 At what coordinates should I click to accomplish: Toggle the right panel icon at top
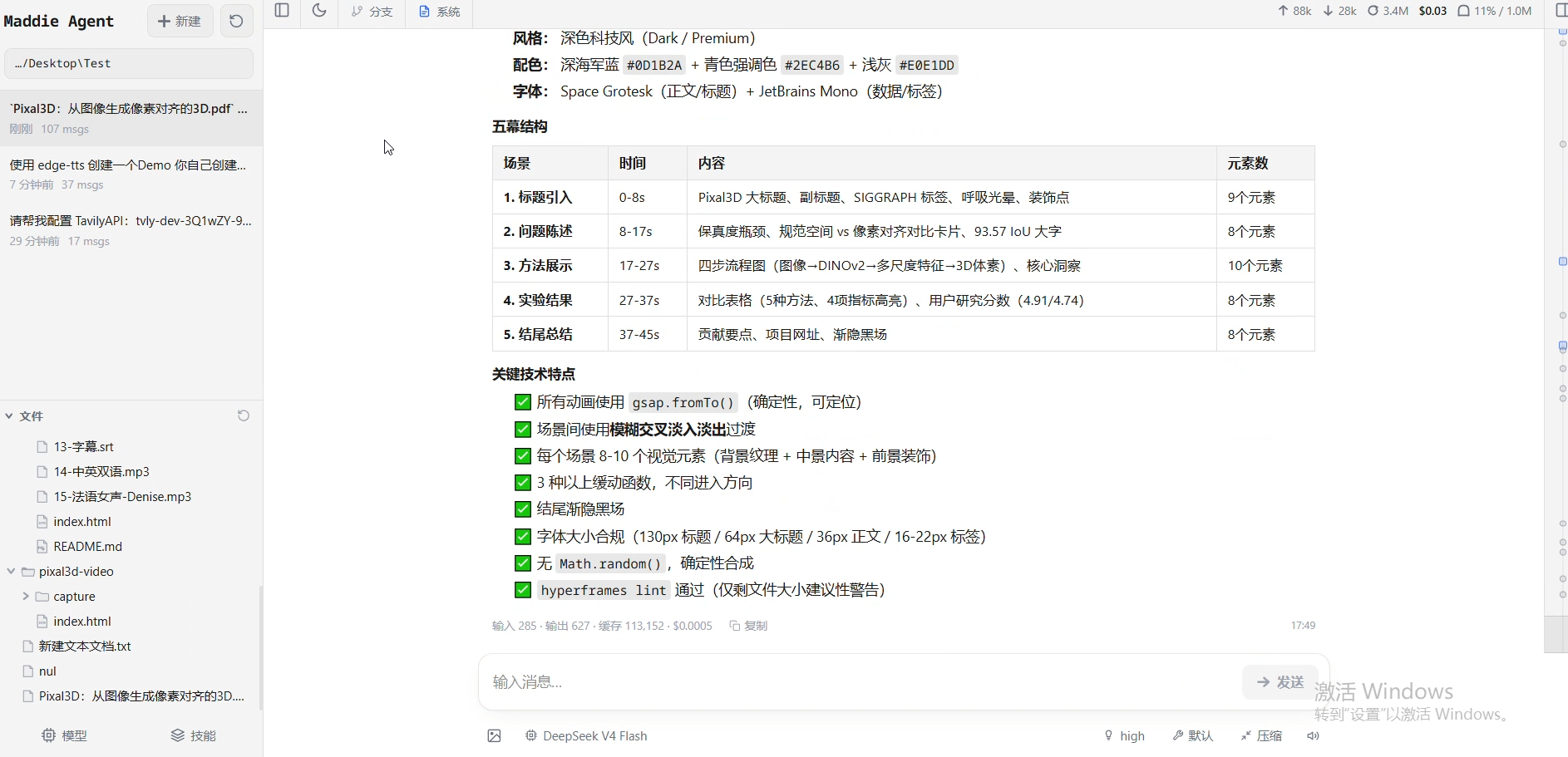pos(1561,10)
